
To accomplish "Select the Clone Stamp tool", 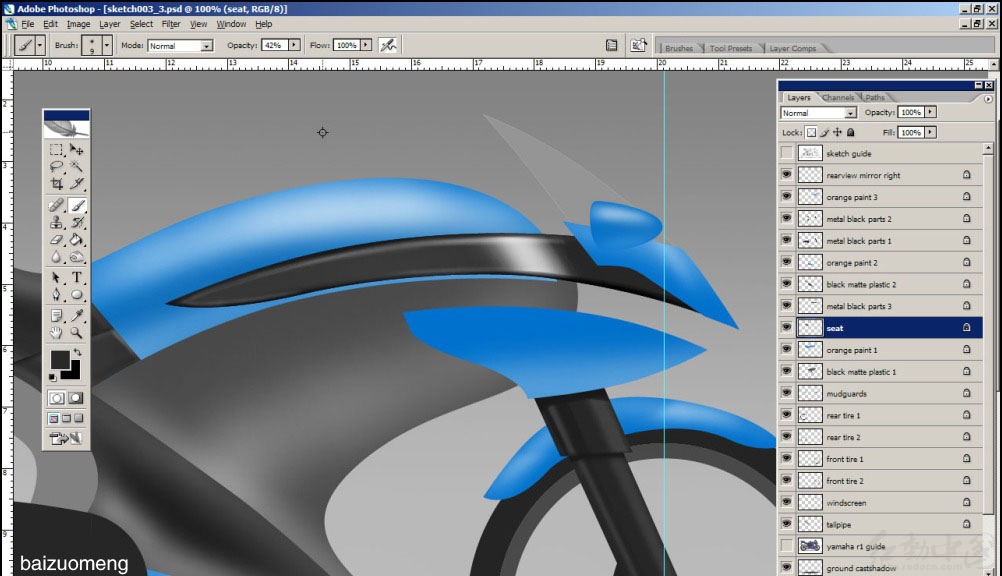I will 56,222.
